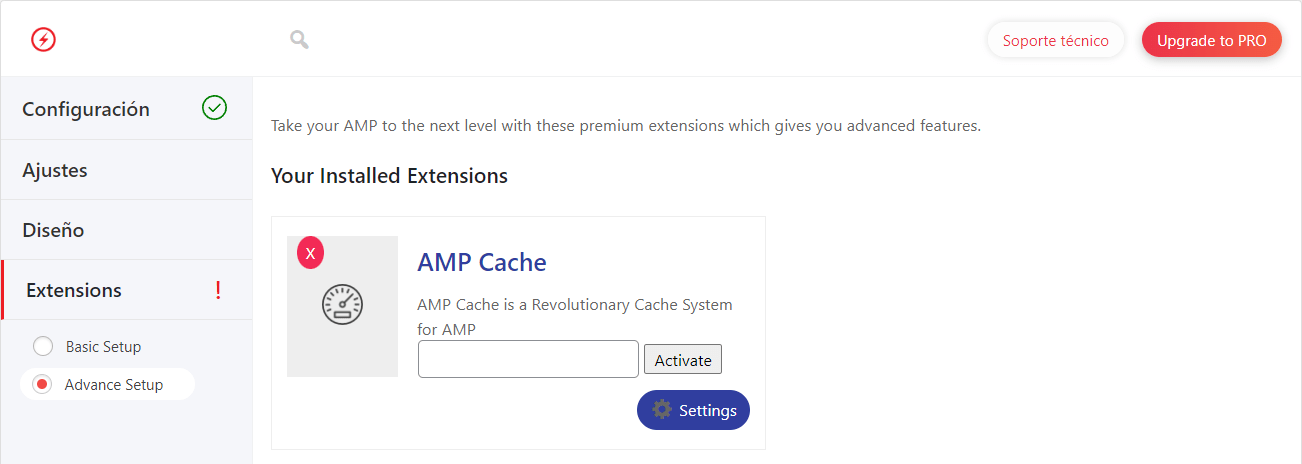Click Upgrade to PRO
This screenshot has width=1302, height=464.
click(x=1212, y=41)
